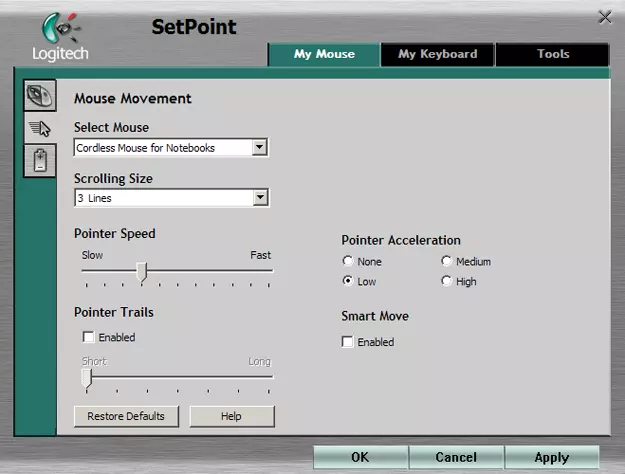Image resolution: width=625 pixels, height=474 pixels.
Task: Click the Pointer Trails length slider handle
Action: [x=86, y=378]
